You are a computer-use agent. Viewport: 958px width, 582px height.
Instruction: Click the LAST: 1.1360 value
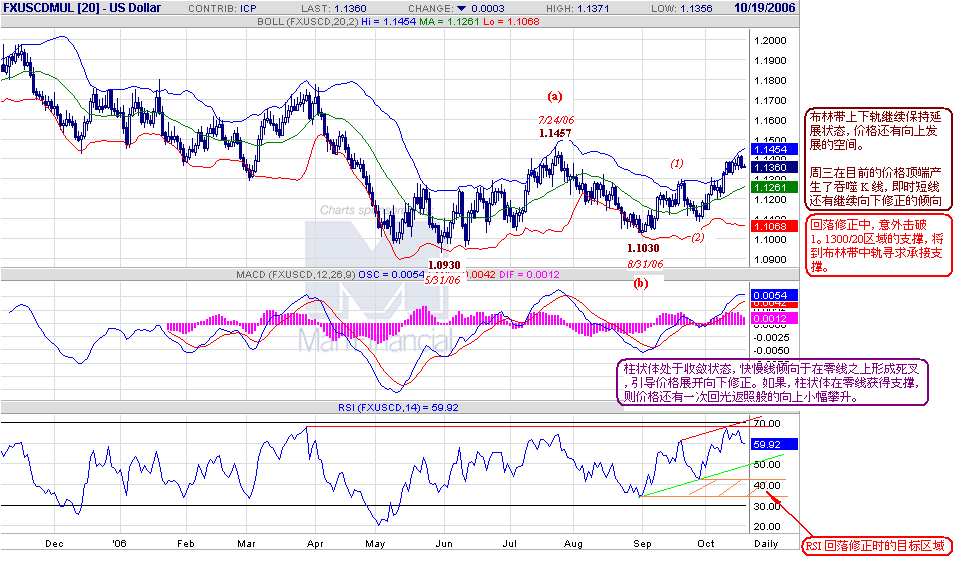pyautogui.click(x=334, y=9)
